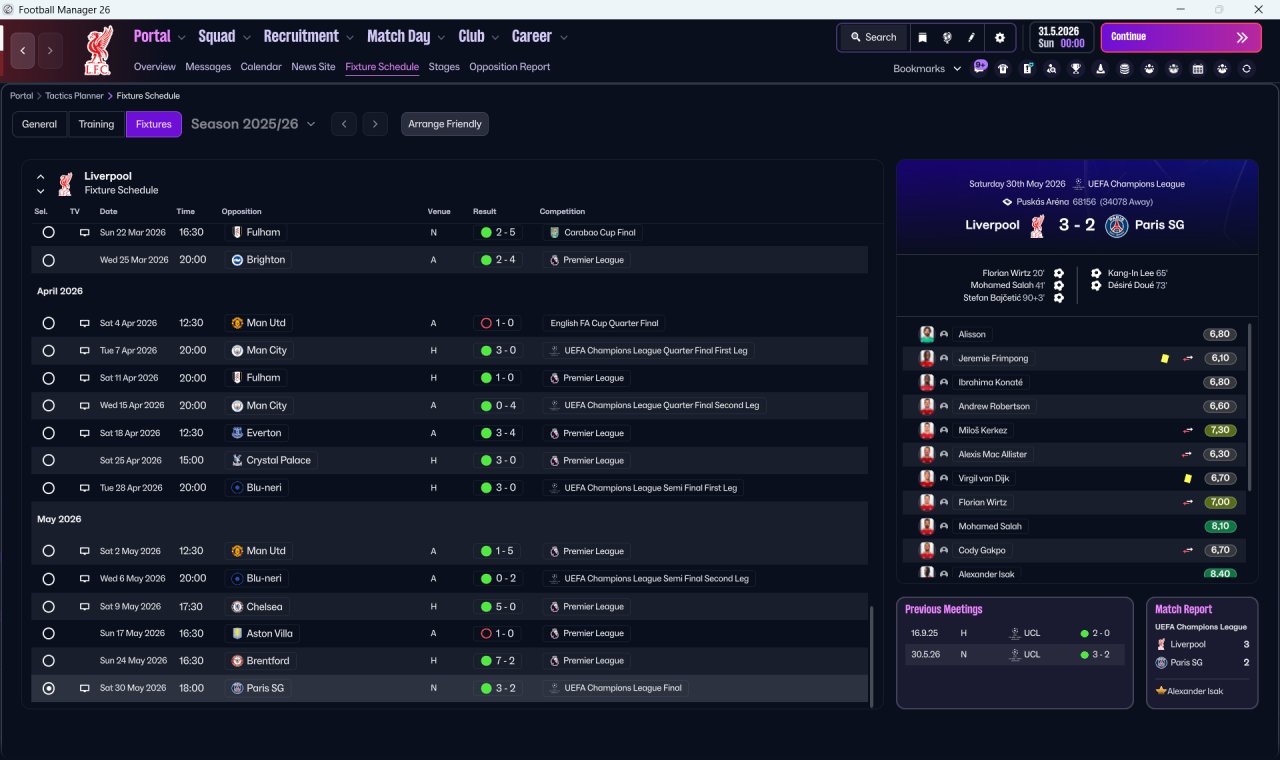This screenshot has height=760, width=1280.
Task: Open the Opposition Report subtab
Action: click(509, 67)
